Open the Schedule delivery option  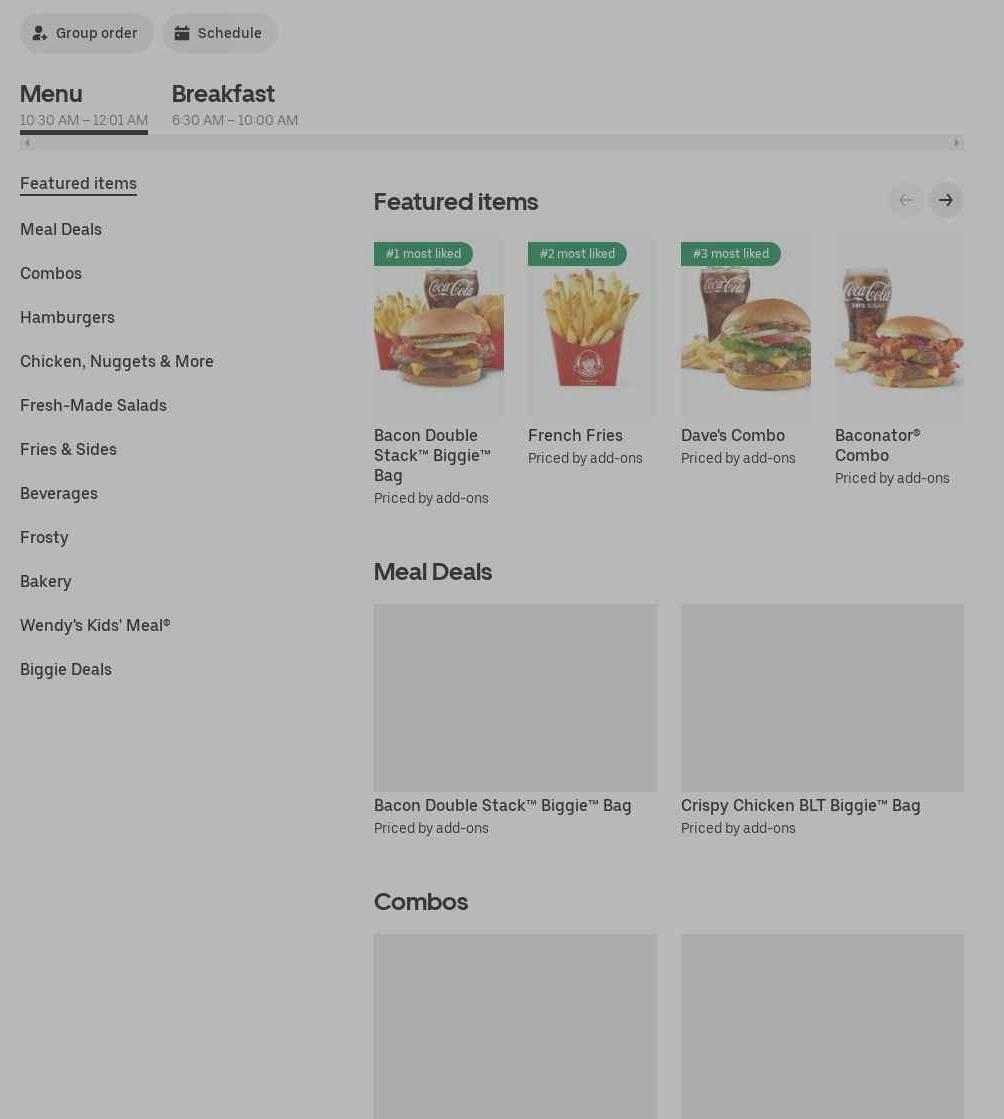tap(220, 34)
